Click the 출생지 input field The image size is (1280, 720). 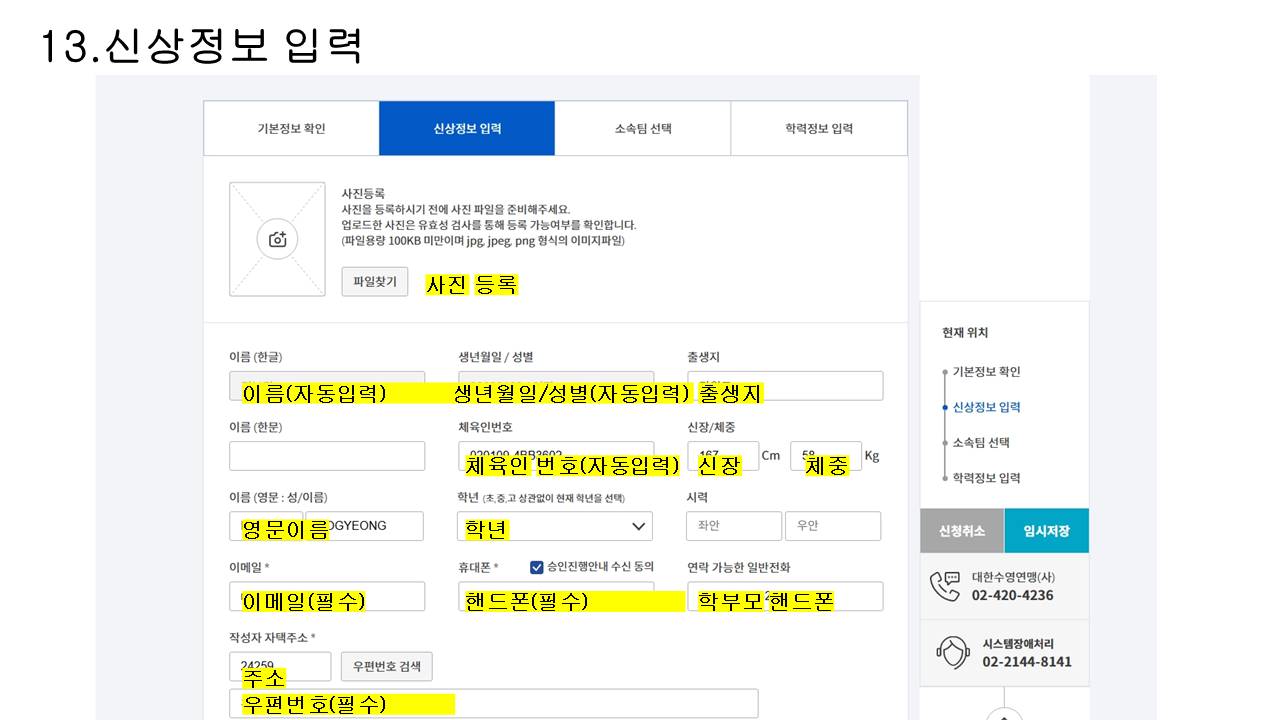point(785,386)
